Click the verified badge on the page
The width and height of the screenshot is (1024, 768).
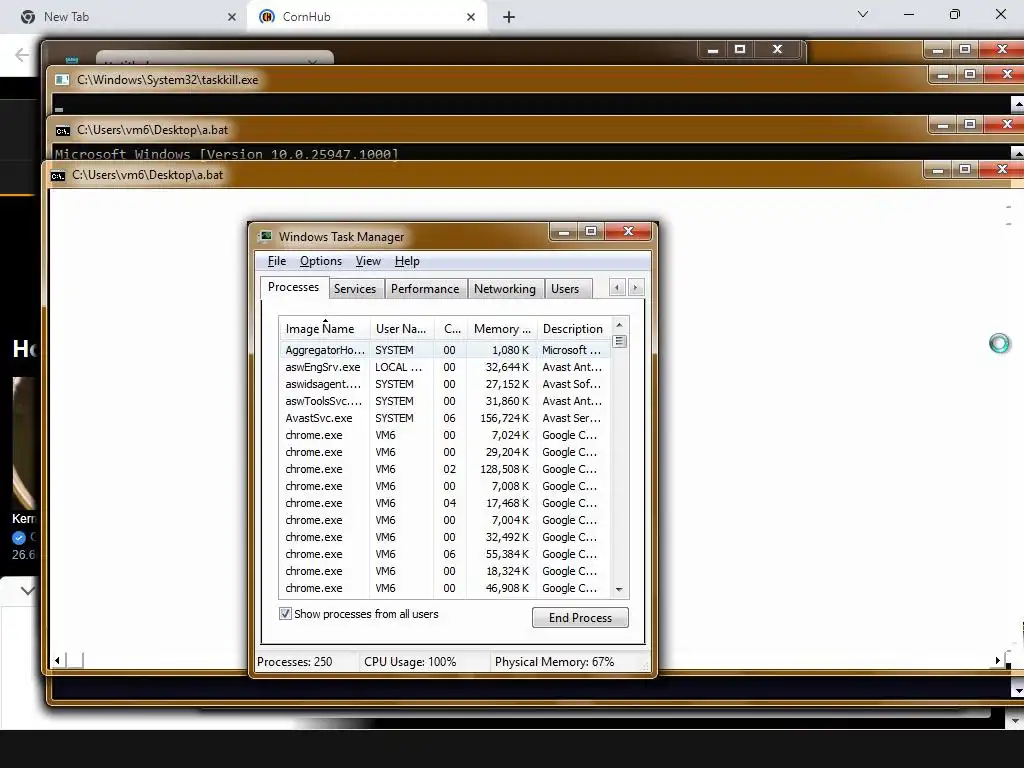(19, 538)
